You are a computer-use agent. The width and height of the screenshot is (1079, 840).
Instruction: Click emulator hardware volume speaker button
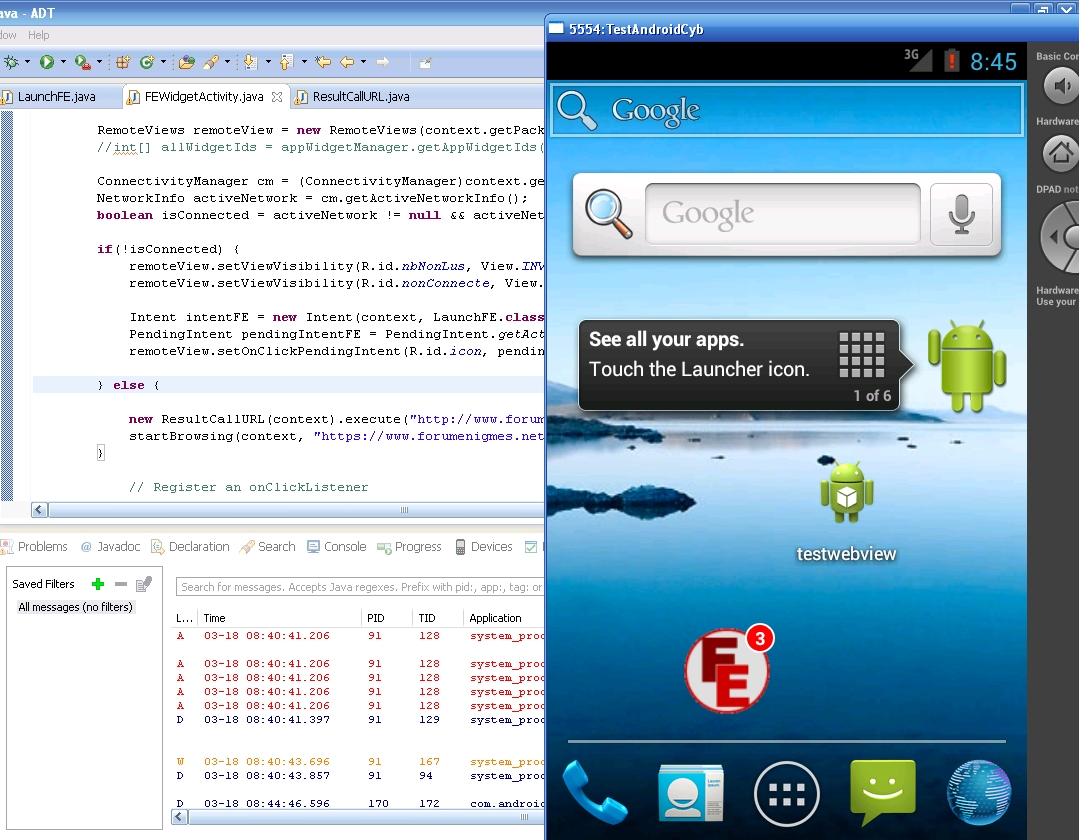click(x=1061, y=86)
